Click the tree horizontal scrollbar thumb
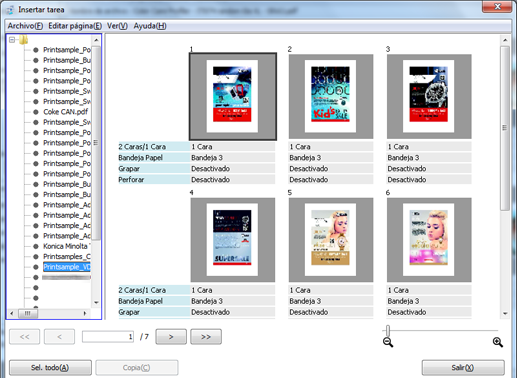The width and height of the screenshot is (517, 378). point(28,313)
